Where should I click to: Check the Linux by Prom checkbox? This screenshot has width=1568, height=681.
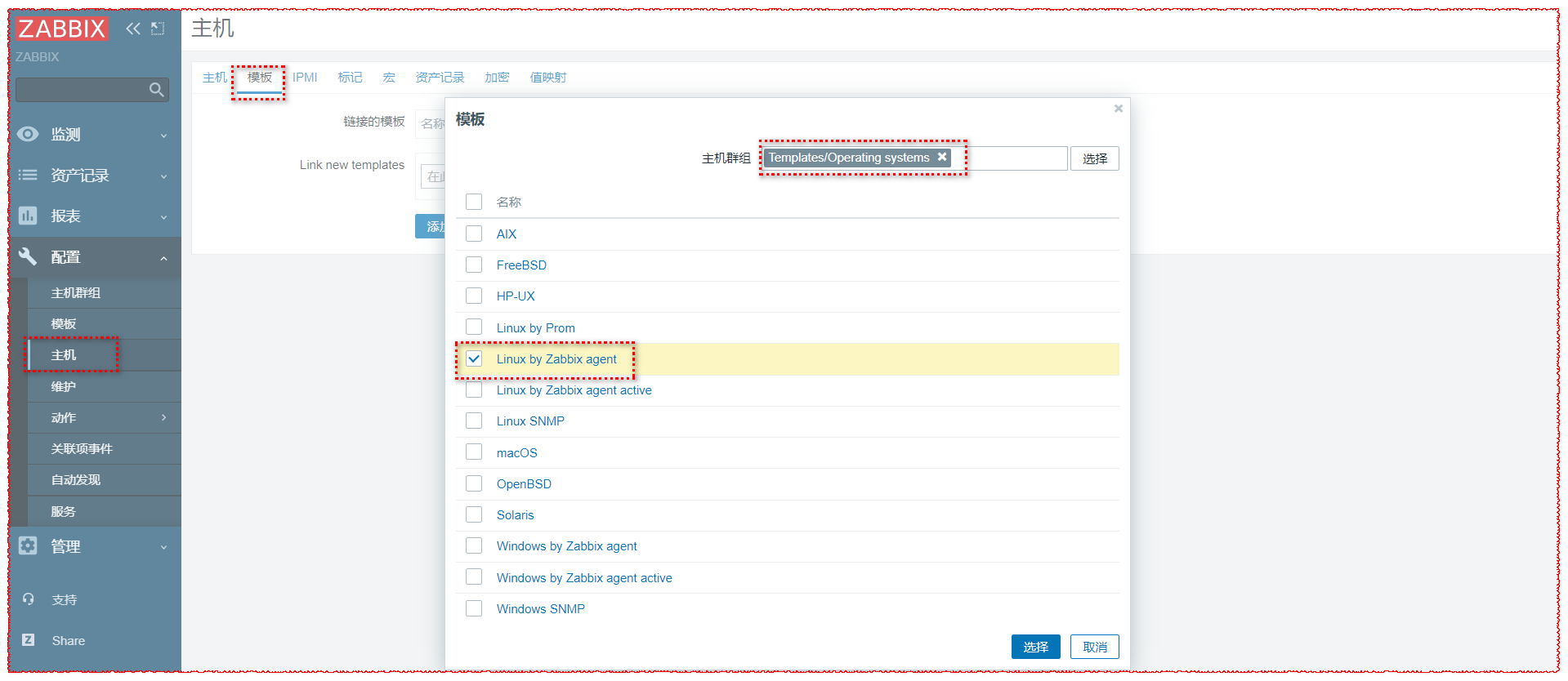[474, 327]
